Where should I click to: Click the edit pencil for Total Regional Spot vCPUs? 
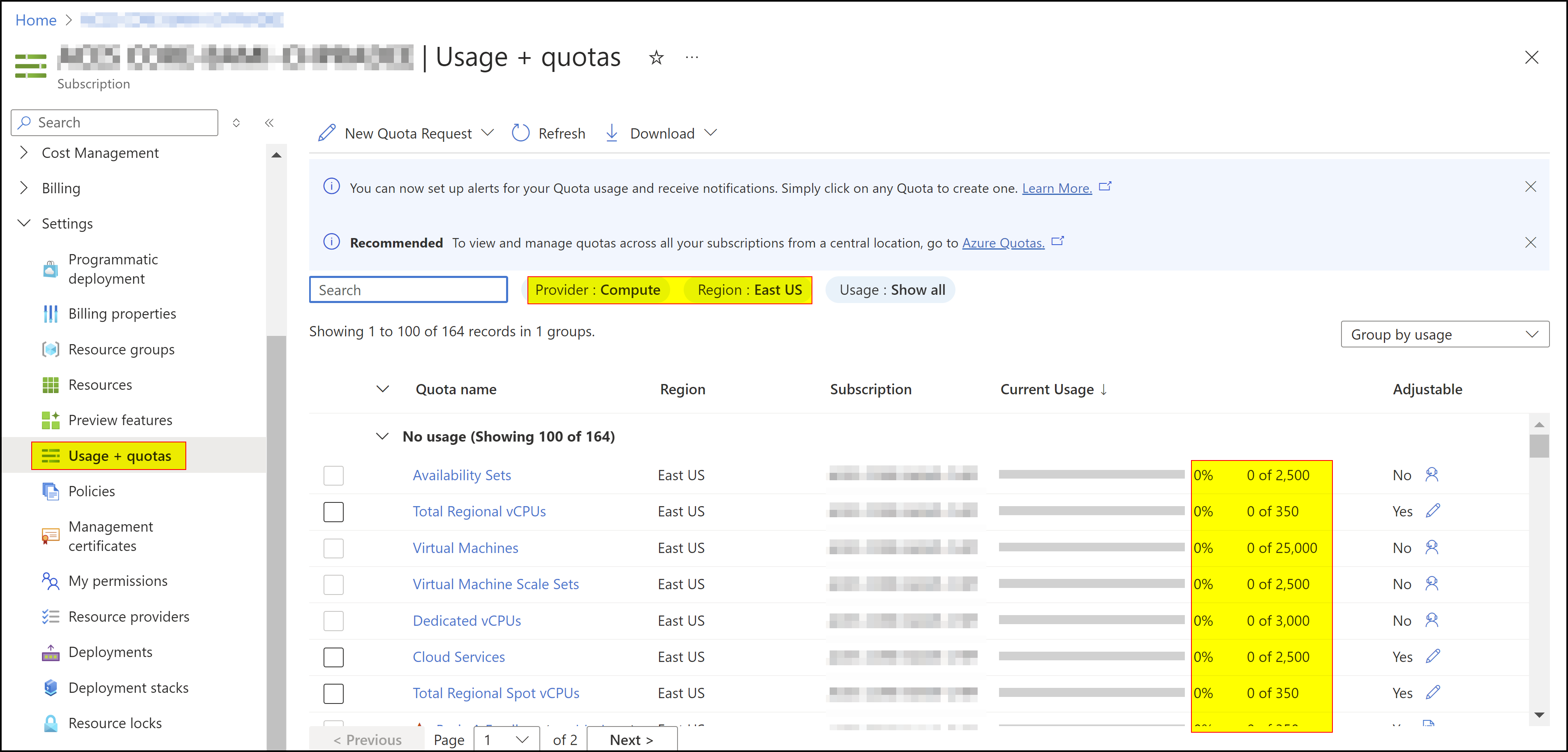pyautogui.click(x=1432, y=692)
